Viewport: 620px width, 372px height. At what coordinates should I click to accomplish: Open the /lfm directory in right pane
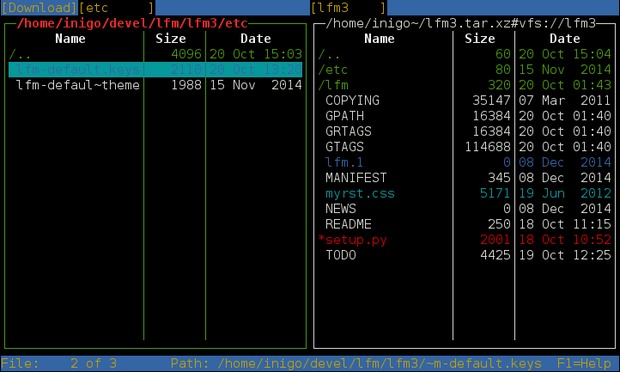(x=465, y=85)
